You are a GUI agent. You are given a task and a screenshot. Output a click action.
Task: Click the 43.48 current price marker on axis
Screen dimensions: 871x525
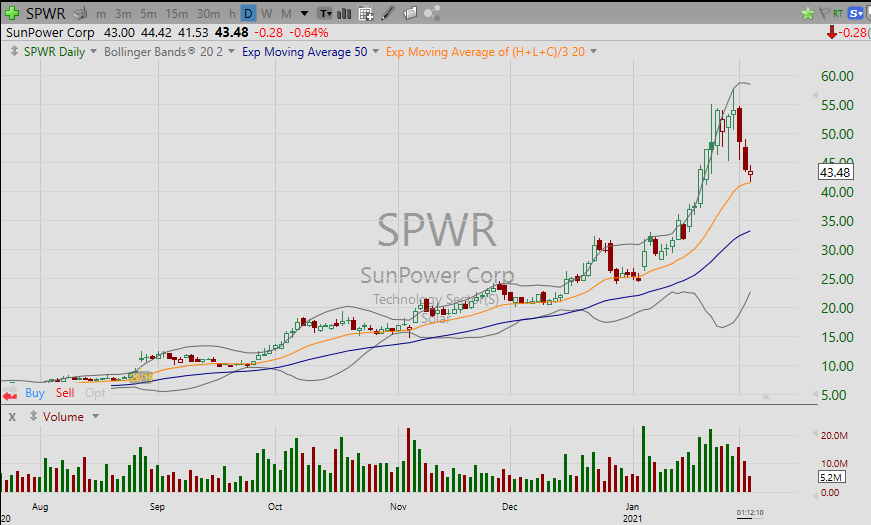click(x=835, y=172)
